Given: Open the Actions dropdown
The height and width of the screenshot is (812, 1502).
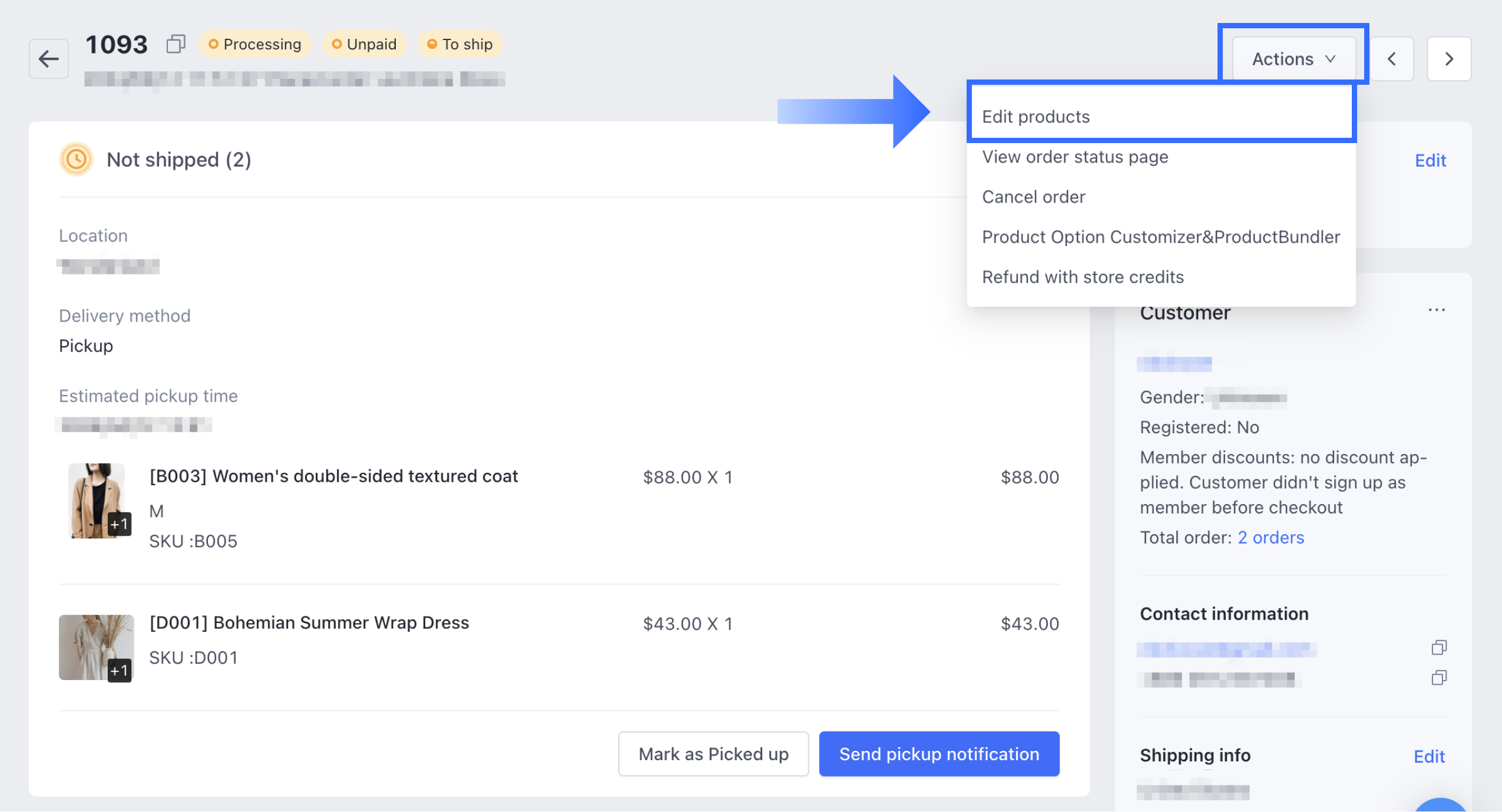Looking at the screenshot, I should [1293, 59].
